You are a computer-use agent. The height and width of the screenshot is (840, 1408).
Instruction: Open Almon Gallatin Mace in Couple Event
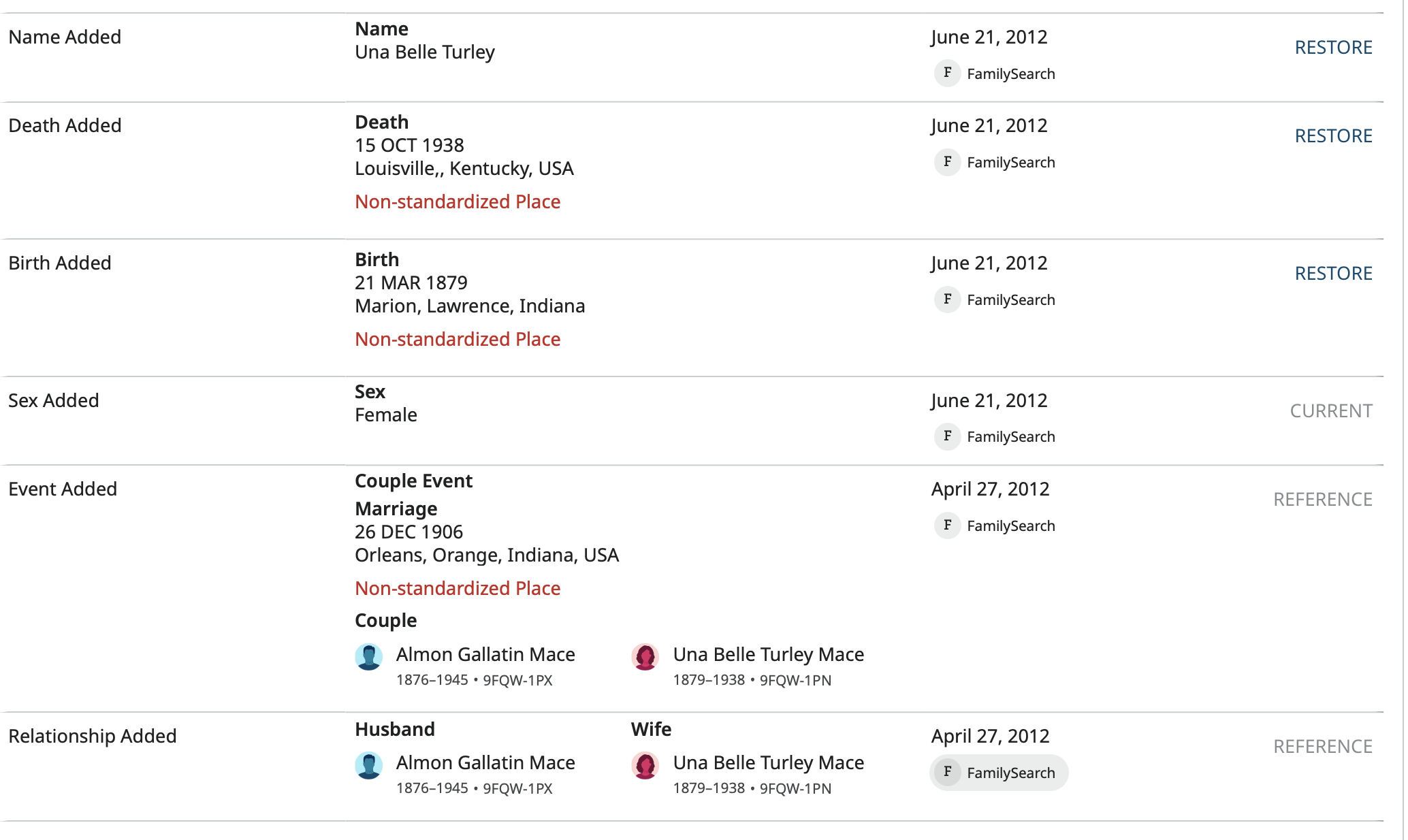(485, 655)
